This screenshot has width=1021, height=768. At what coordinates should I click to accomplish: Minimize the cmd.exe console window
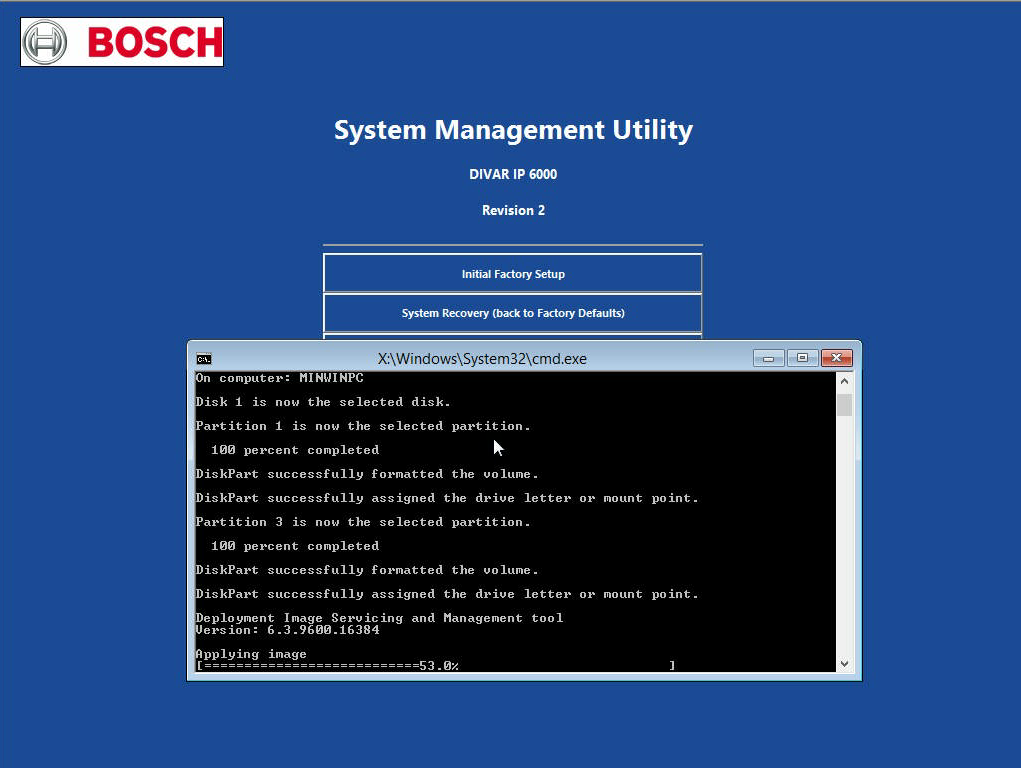[767, 357]
